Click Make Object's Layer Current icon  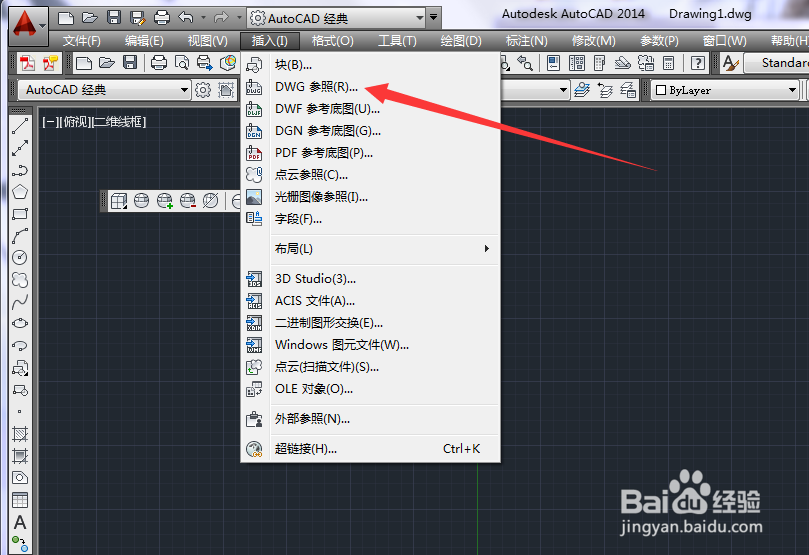tap(582, 90)
